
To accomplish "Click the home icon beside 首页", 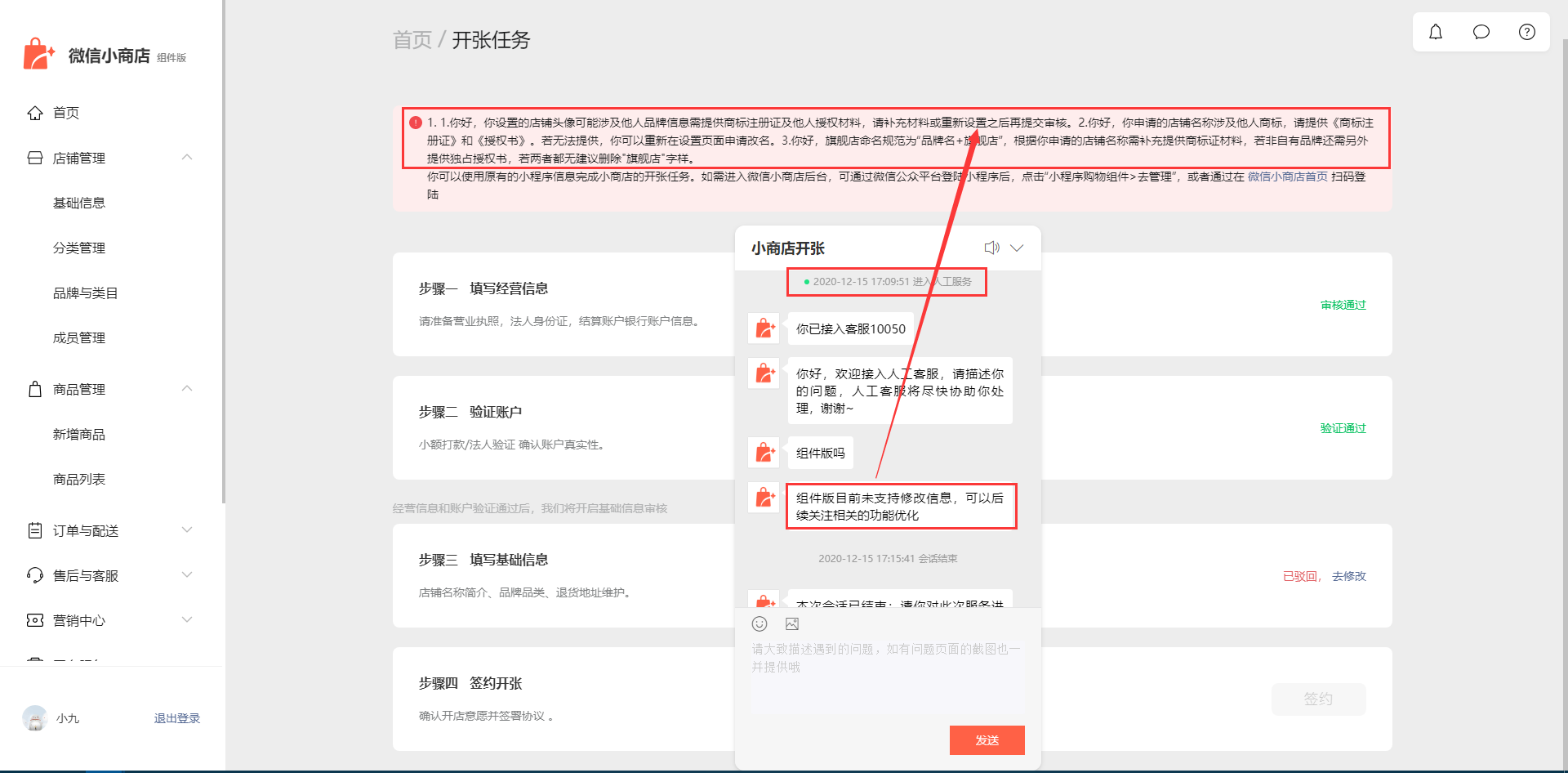I will pyautogui.click(x=35, y=113).
